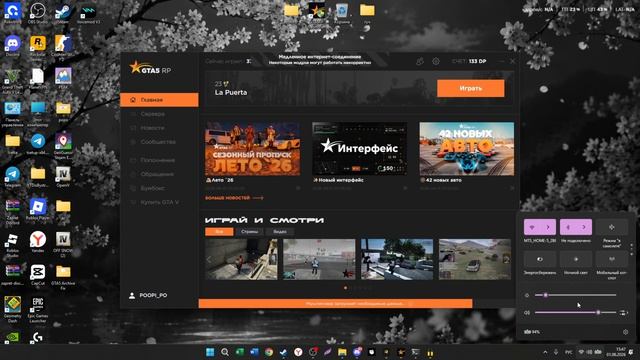Click the POOPI_PO profile at sidebar bottom
This screenshot has height=360, width=640.
click(148, 295)
